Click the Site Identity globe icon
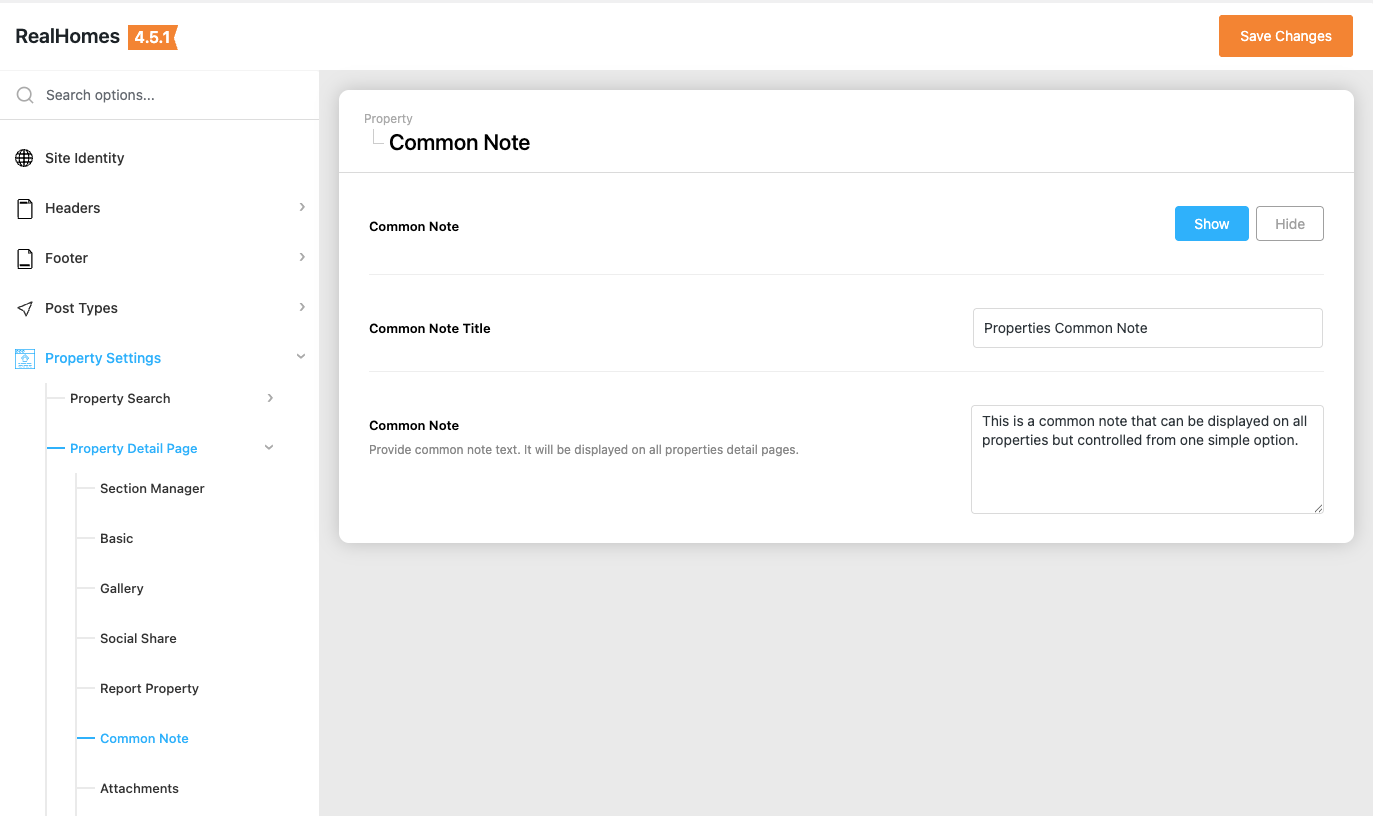The width and height of the screenshot is (1373, 816). click(x=25, y=158)
